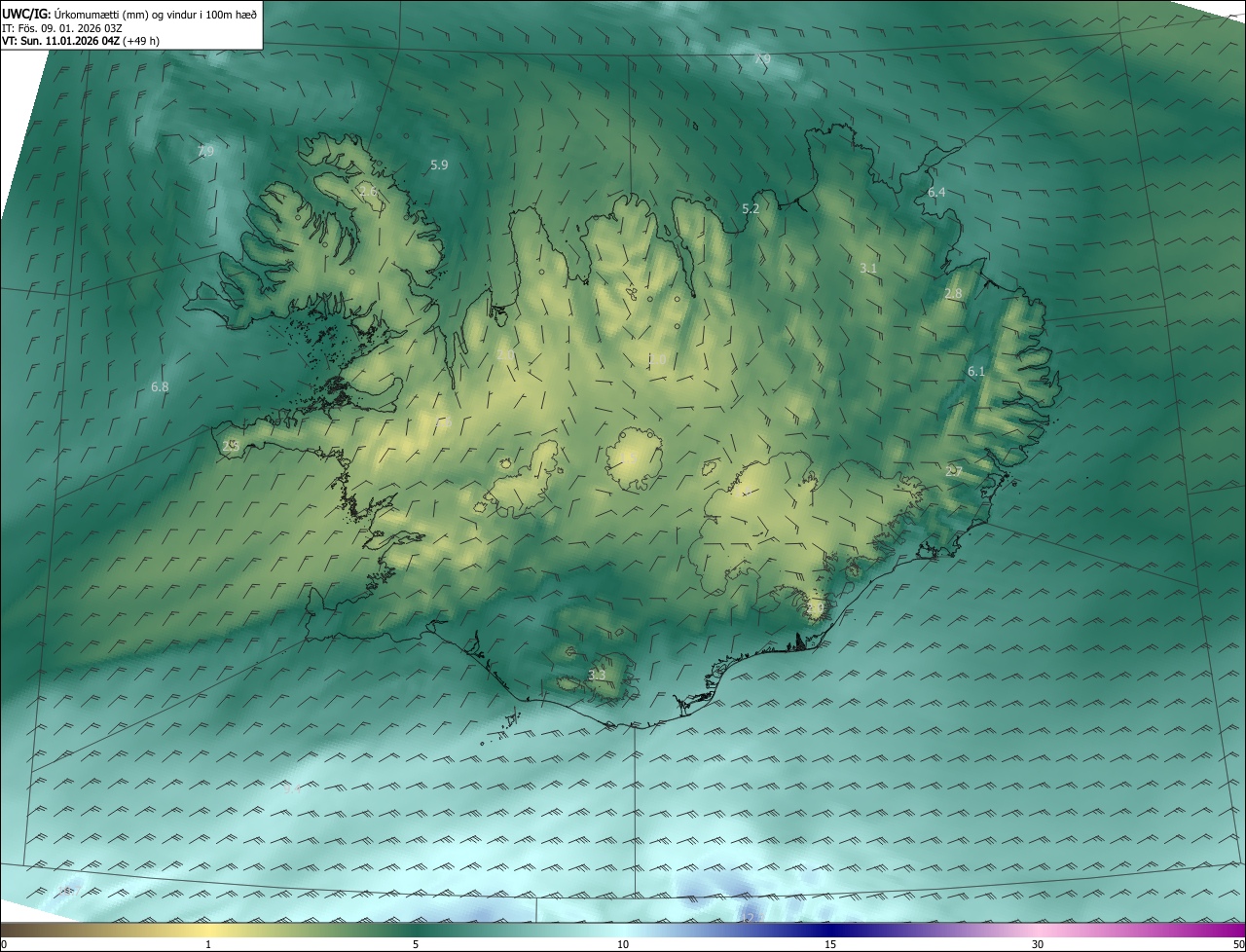Click the 5.9 map value label
The height and width of the screenshot is (952, 1246).
[439, 165]
